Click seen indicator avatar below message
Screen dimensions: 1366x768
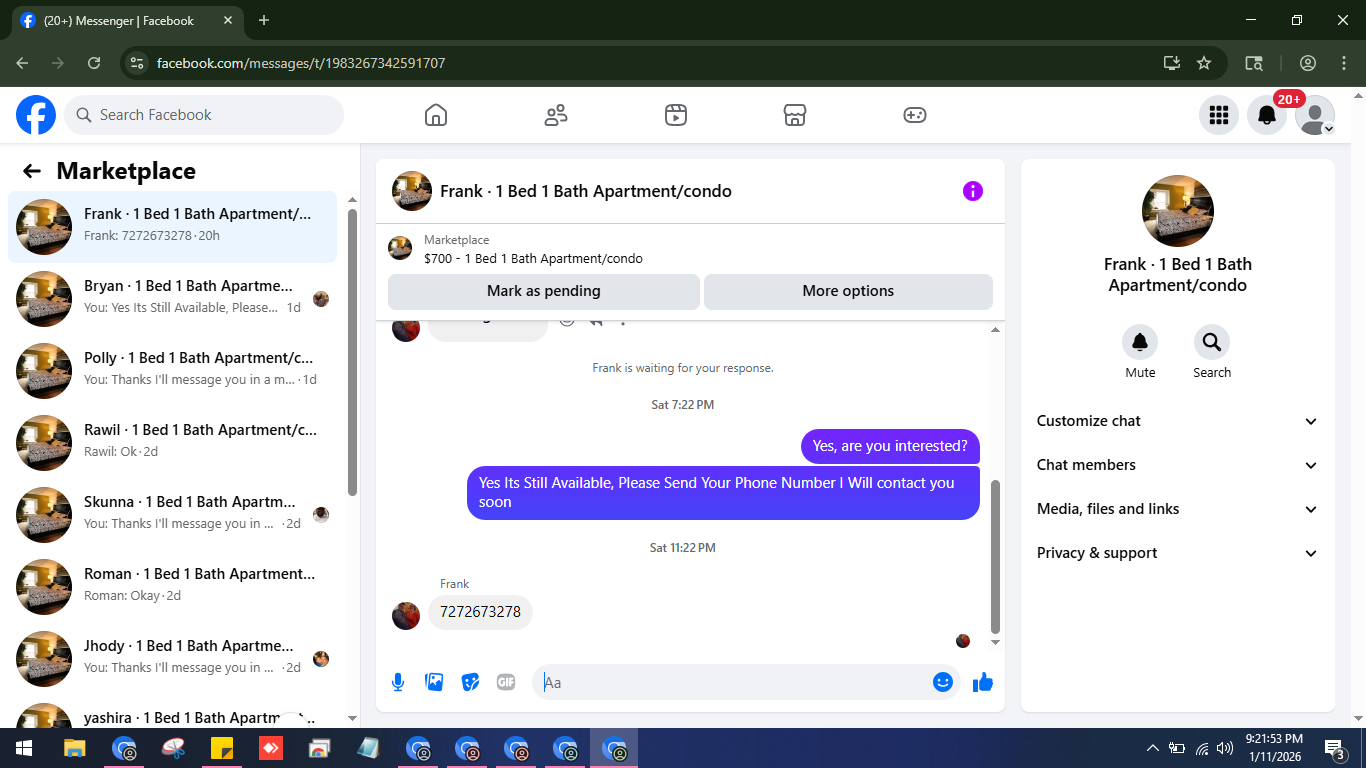click(x=963, y=641)
